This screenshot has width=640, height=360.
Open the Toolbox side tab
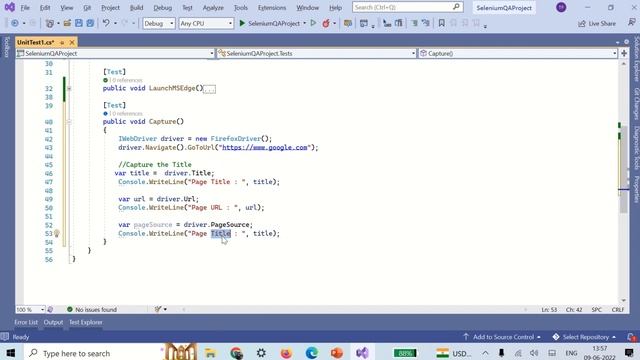click(6, 47)
